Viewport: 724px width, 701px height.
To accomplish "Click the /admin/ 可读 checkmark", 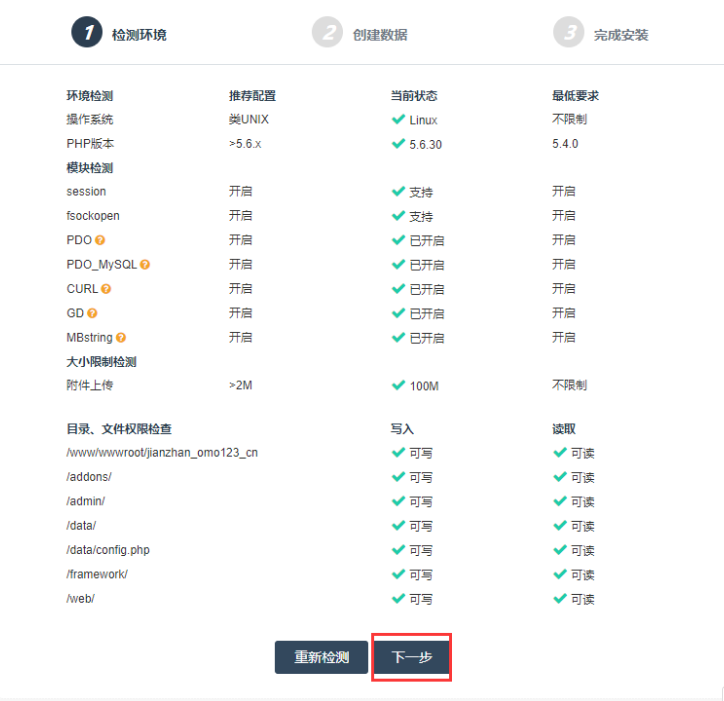I will pyautogui.click(x=560, y=501).
